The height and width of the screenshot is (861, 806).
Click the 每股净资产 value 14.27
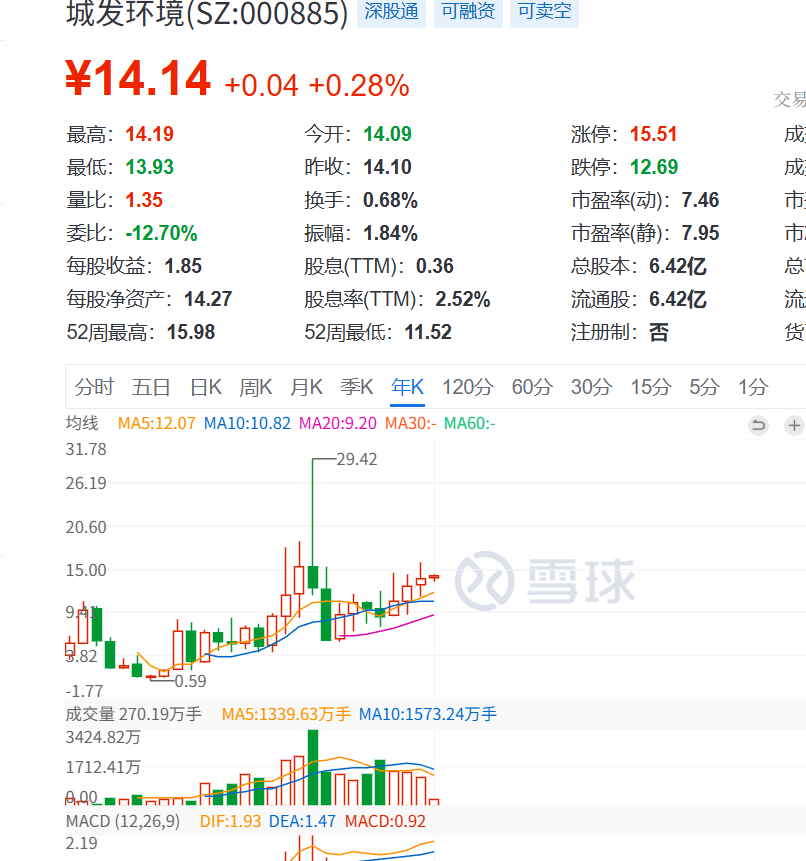(x=208, y=299)
